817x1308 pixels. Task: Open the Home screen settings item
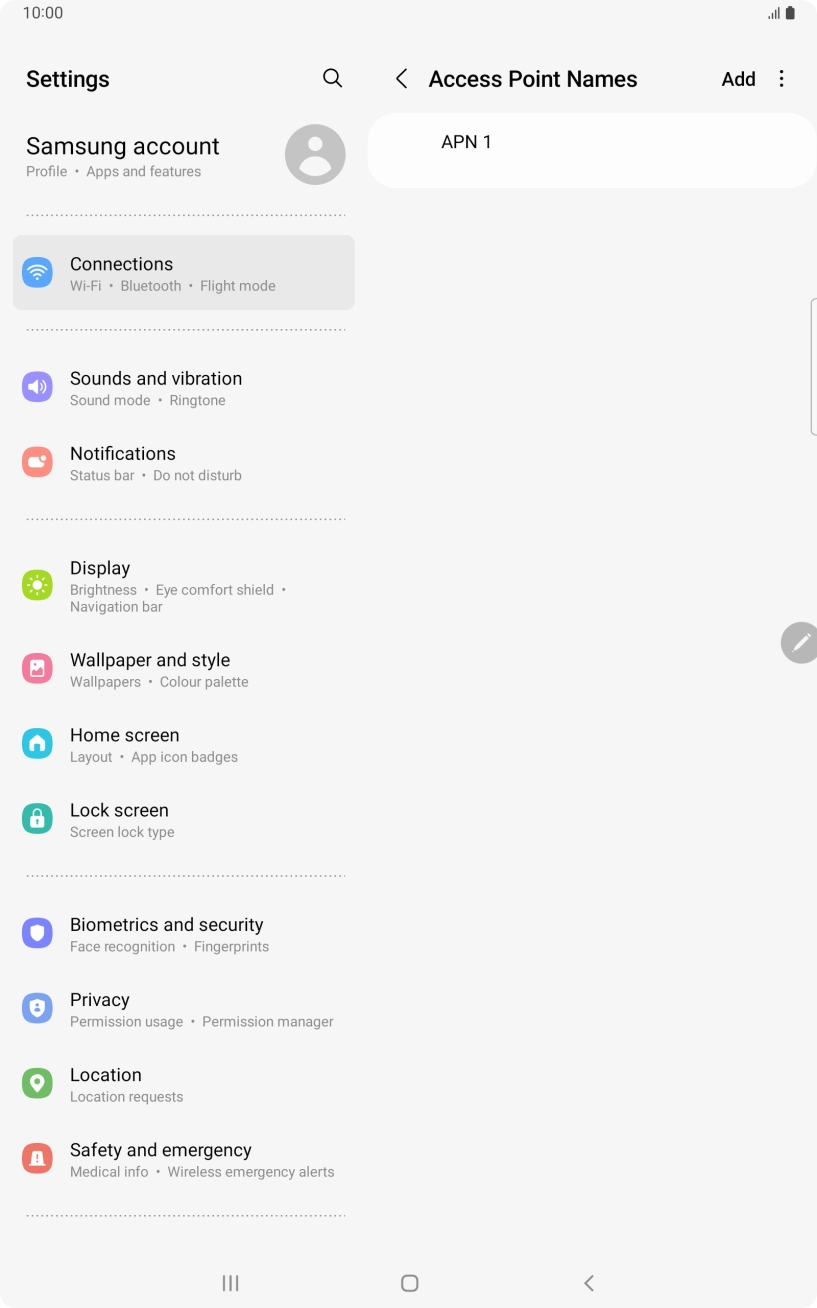coord(184,745)
